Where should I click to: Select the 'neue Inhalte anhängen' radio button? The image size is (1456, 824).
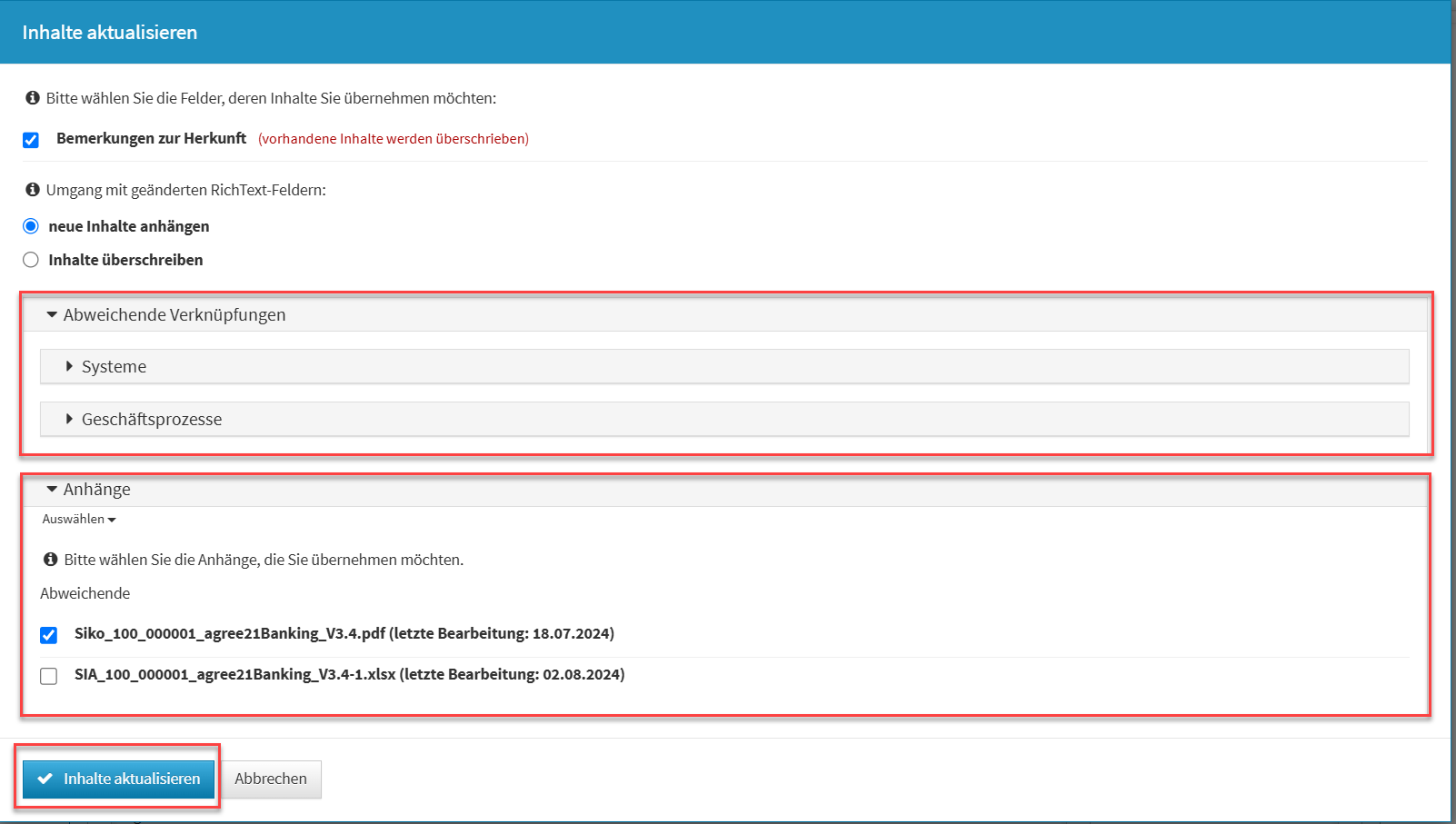31,226
